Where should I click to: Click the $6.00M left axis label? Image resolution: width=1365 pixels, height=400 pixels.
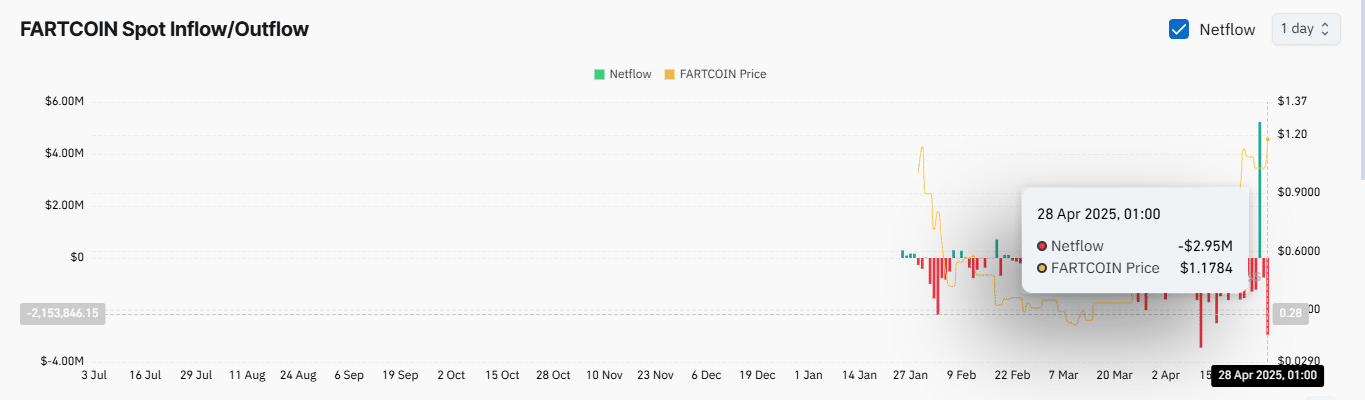click(x=63, y=101)
